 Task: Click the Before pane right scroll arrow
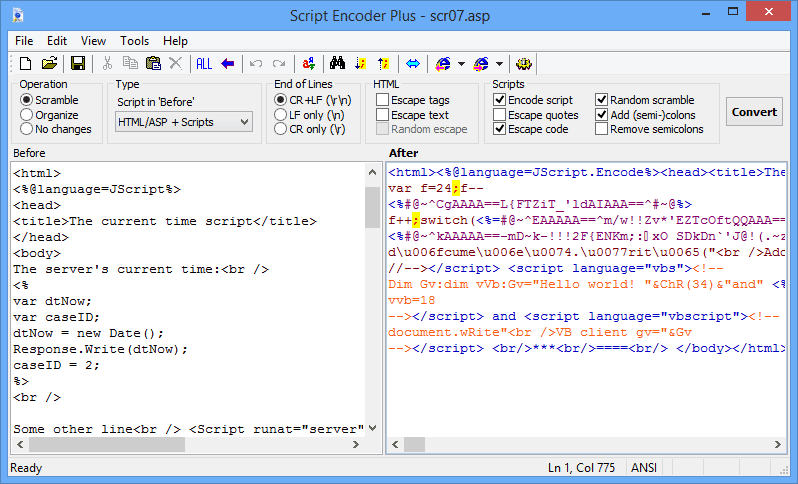tap(356, 444)
